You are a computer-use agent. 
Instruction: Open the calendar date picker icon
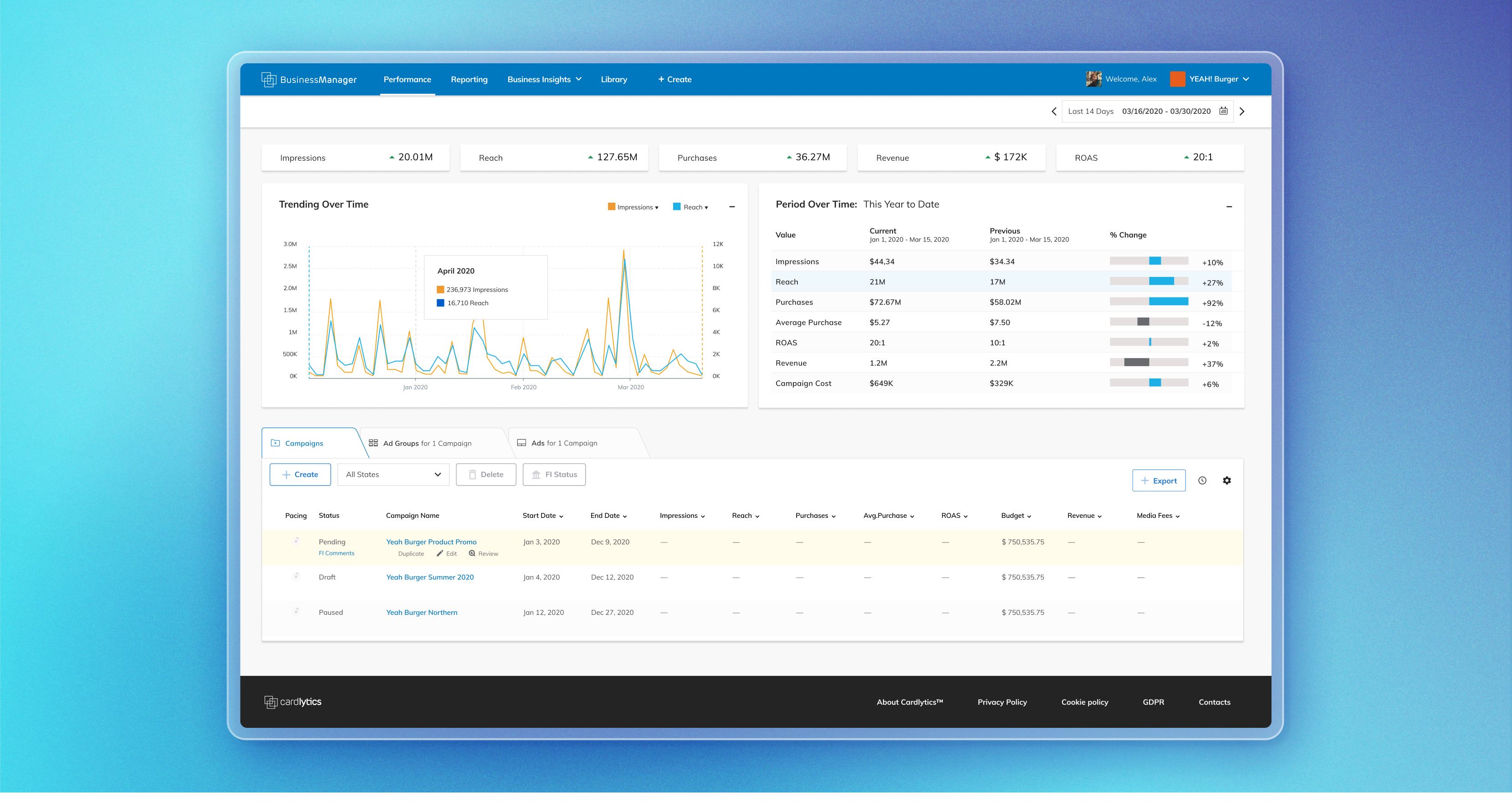click(x=1223, y=111)
